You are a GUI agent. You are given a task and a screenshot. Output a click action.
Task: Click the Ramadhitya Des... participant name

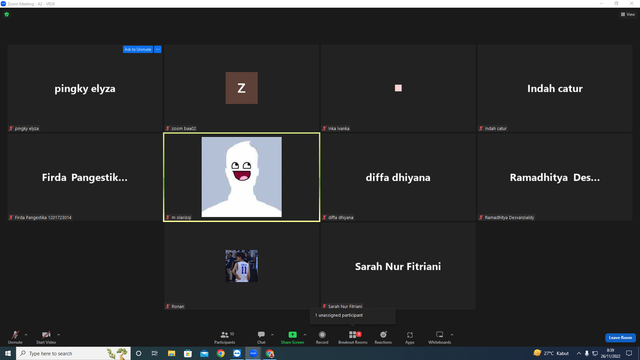coord(555,178)
